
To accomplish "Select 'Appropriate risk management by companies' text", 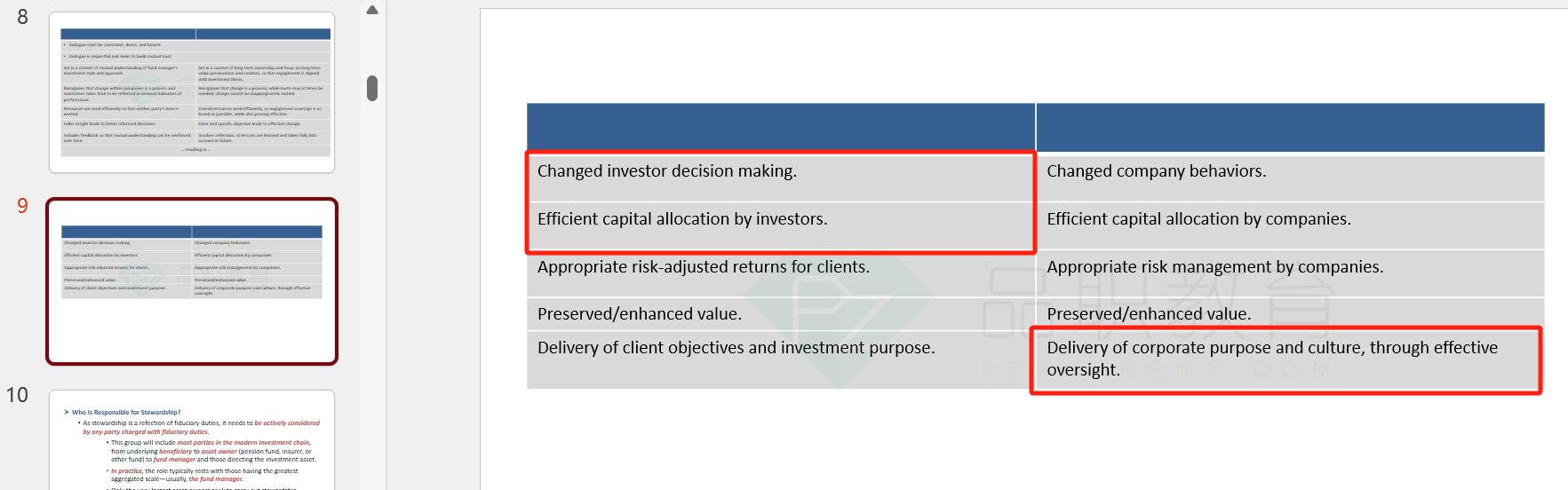I will click(1215, 266).
